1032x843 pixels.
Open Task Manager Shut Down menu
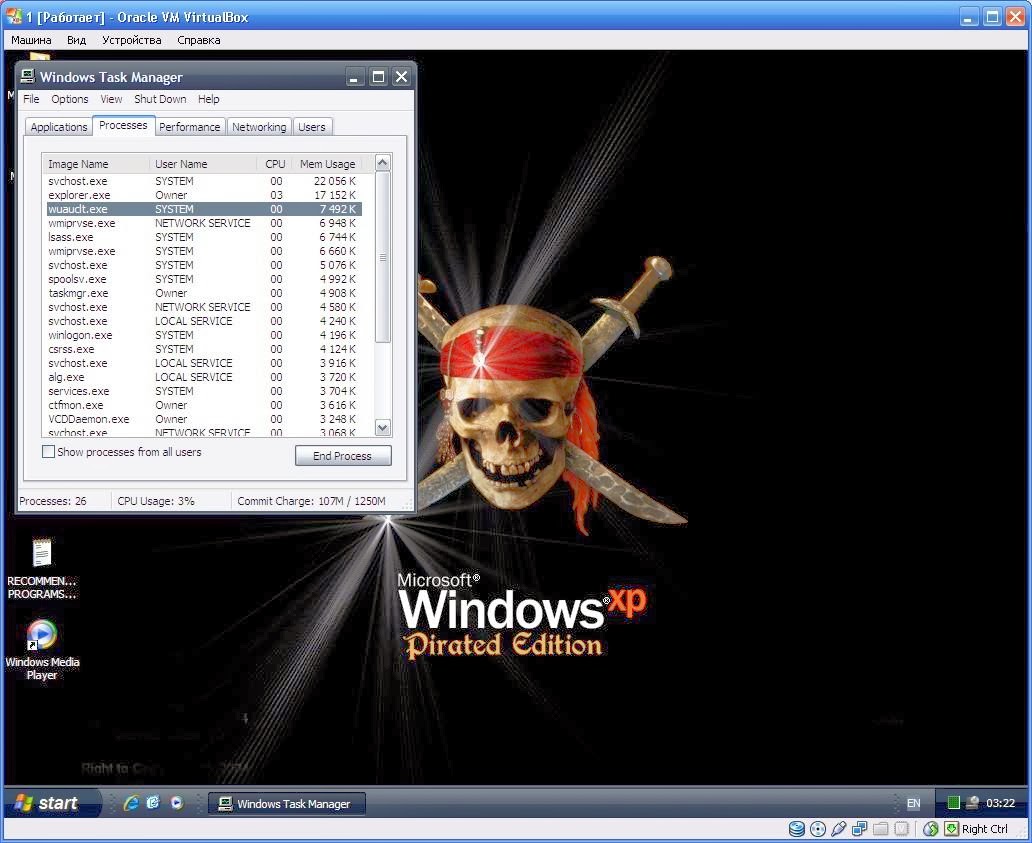[160, 99]
